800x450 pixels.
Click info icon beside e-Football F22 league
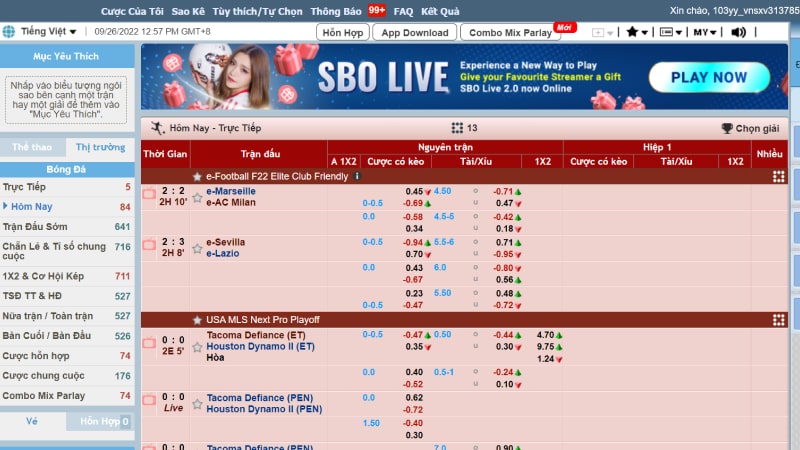coord(357,176)
